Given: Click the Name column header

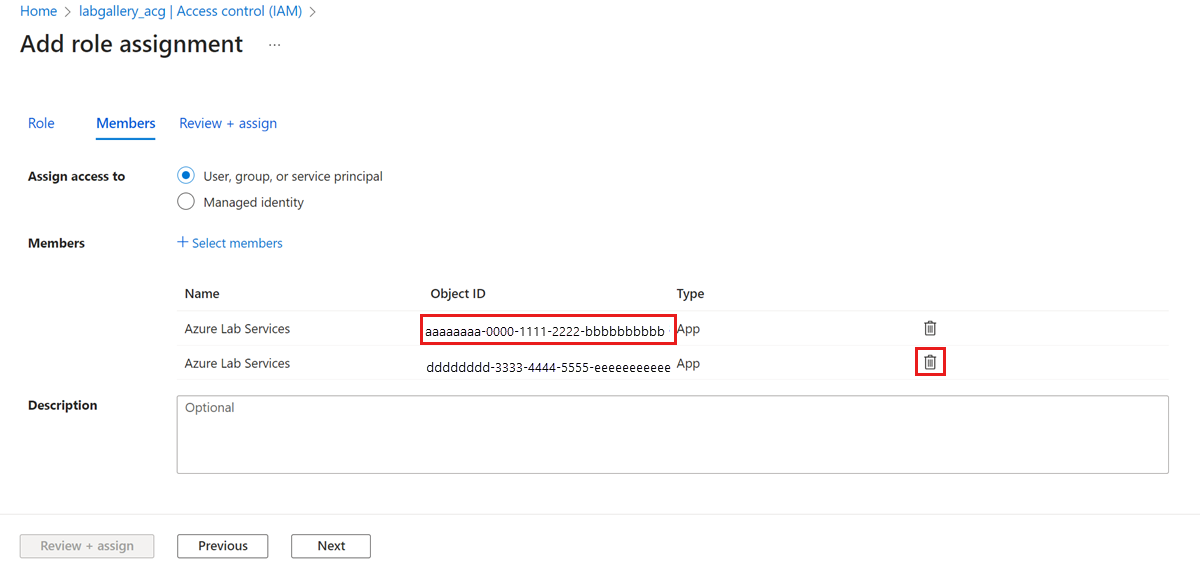Looking at the screenshot, I should 202,294.
